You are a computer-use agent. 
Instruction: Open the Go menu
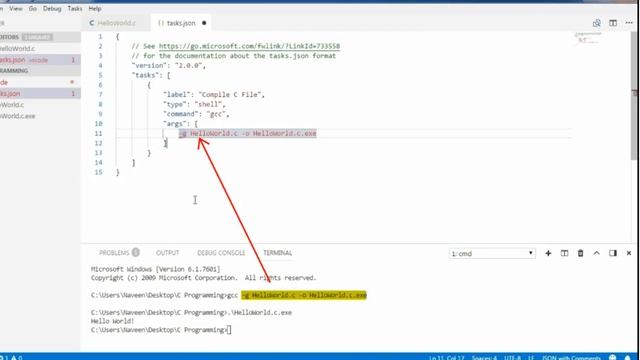point(33,8)
